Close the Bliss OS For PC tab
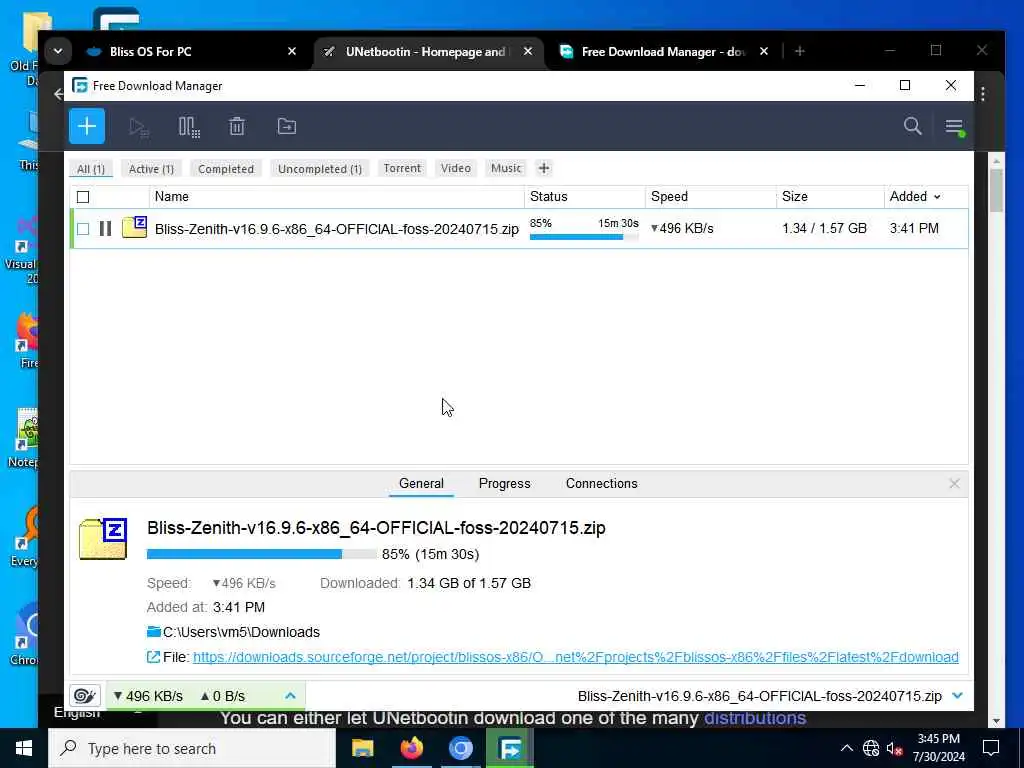This screenshot has width=1024, height=768. click(292, 51)
